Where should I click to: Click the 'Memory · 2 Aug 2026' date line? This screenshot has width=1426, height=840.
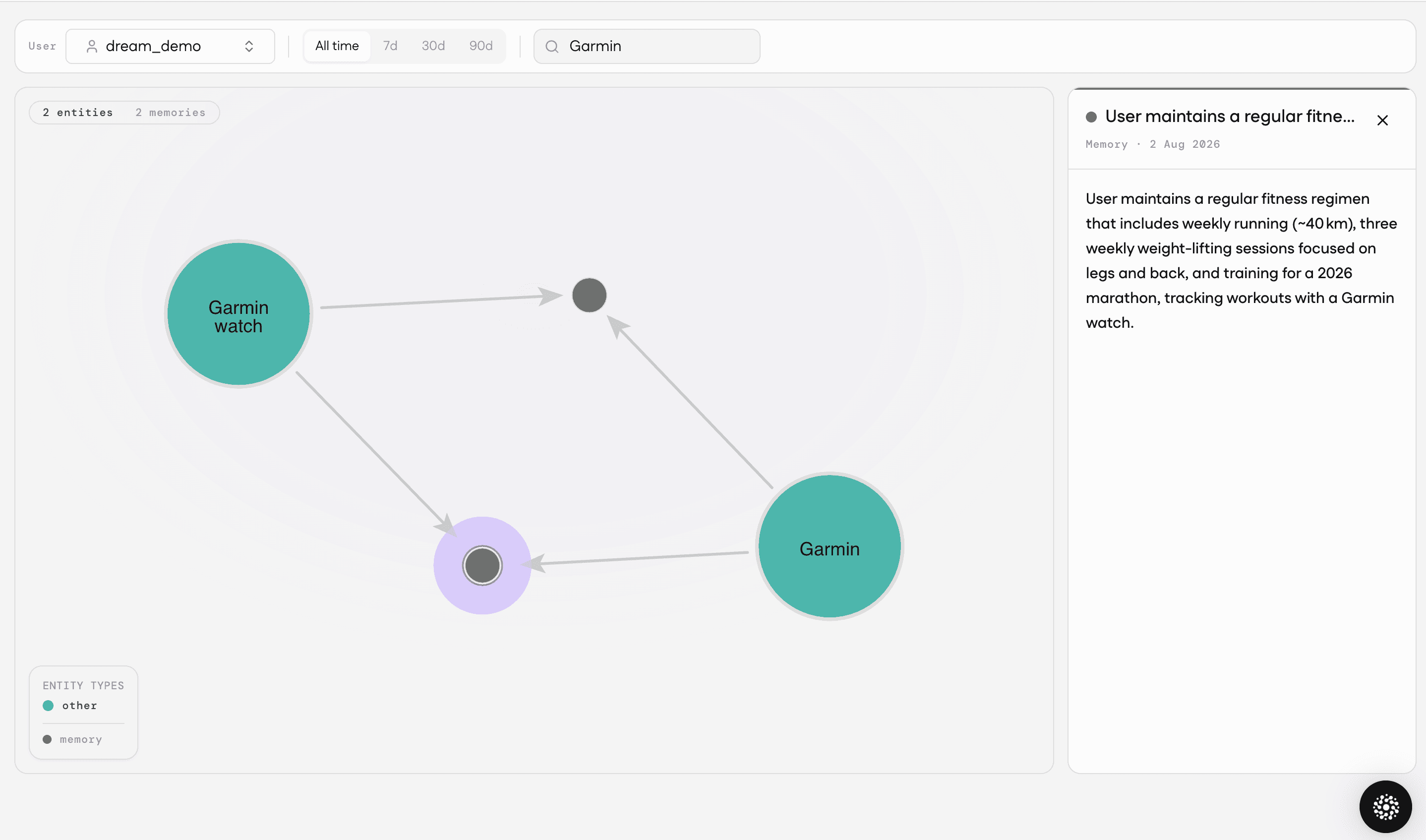[x=1152, y=144]
